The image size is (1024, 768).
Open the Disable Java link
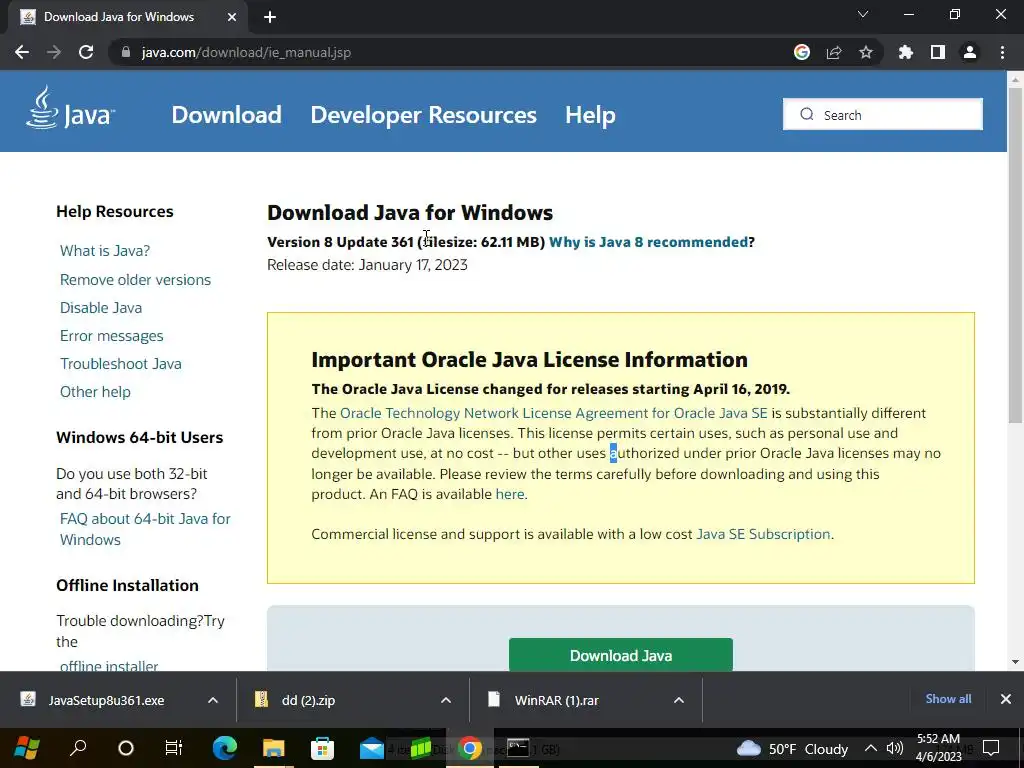[101, 308]
